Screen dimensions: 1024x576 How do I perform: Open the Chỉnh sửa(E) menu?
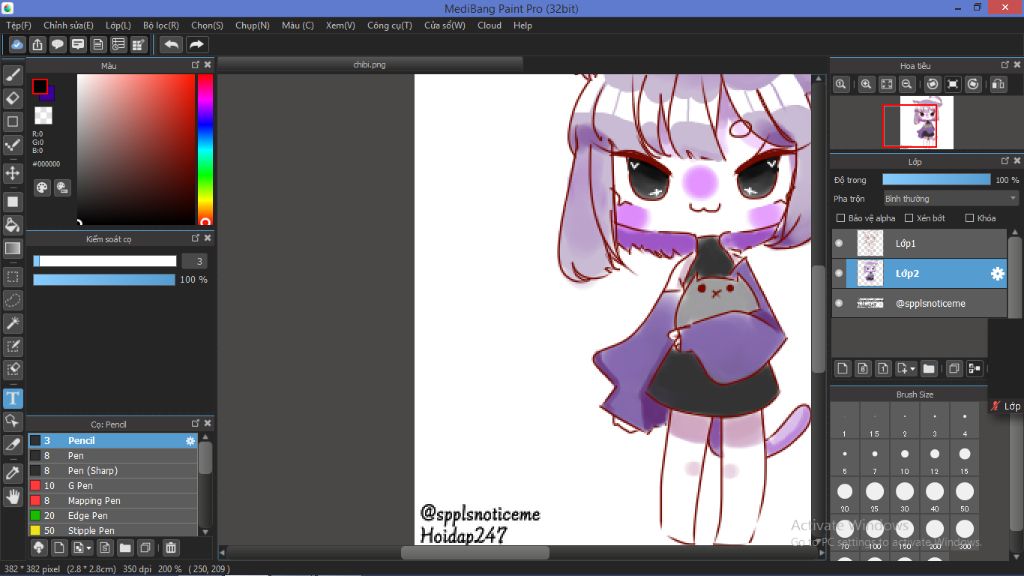pyautogui.click(x=68, y=25)
